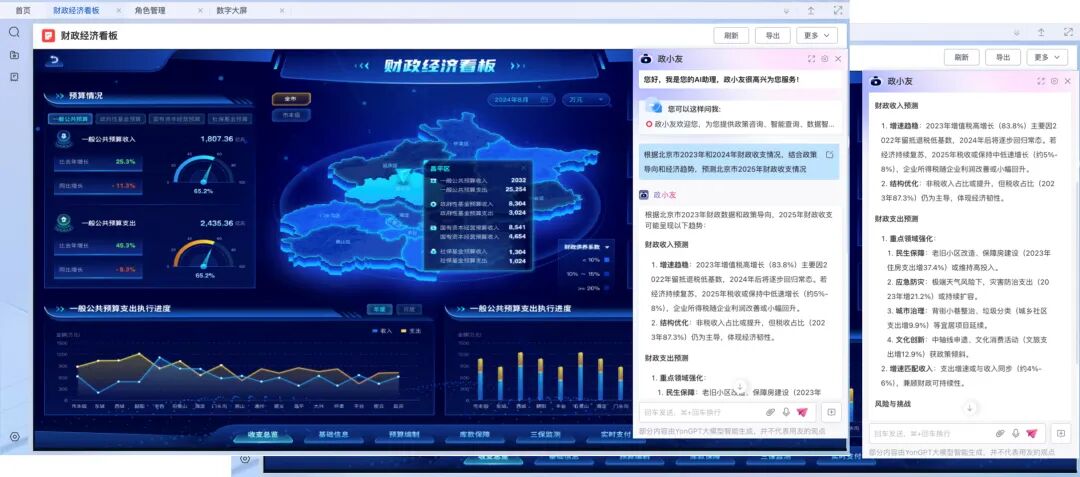Click suggested prompt 政小友欢迎您 in front chat
Viewport: 1080px width, 477px height.
pos(742,125)
